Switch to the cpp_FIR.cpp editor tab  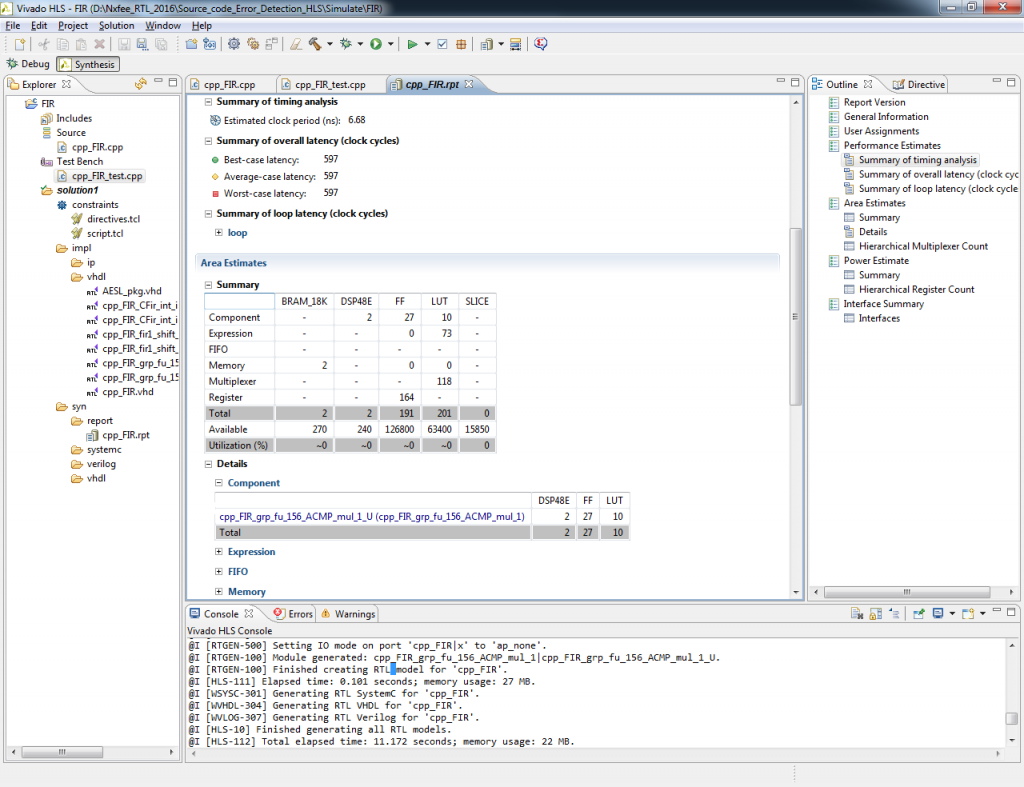229,84
